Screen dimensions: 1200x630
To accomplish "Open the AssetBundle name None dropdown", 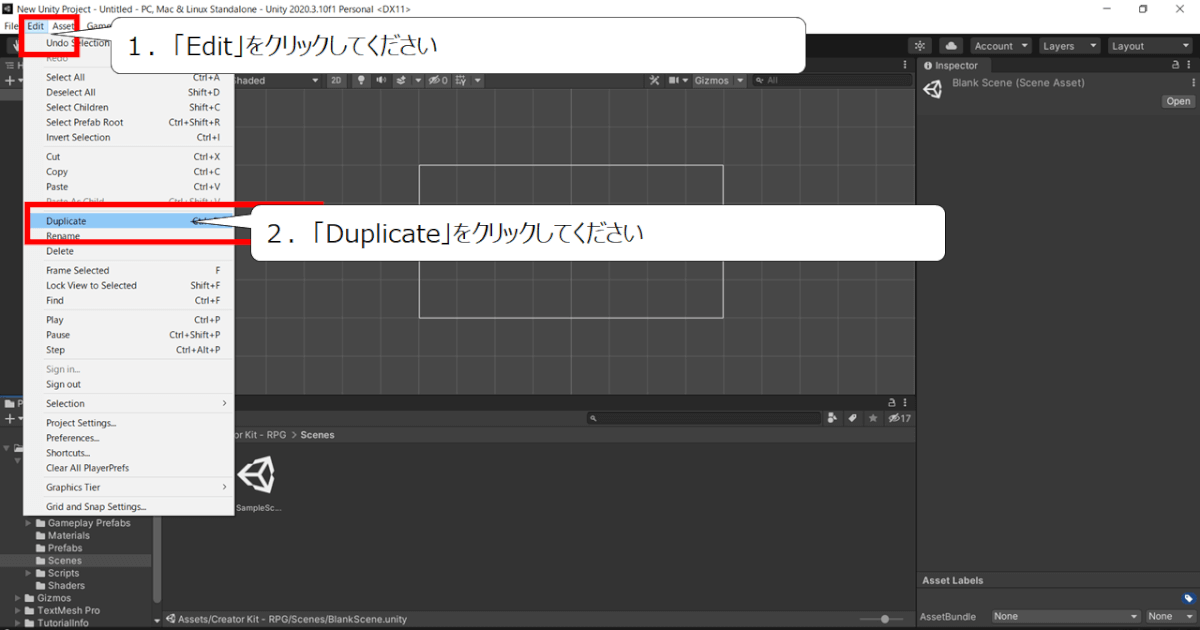I will point(1065,617).
